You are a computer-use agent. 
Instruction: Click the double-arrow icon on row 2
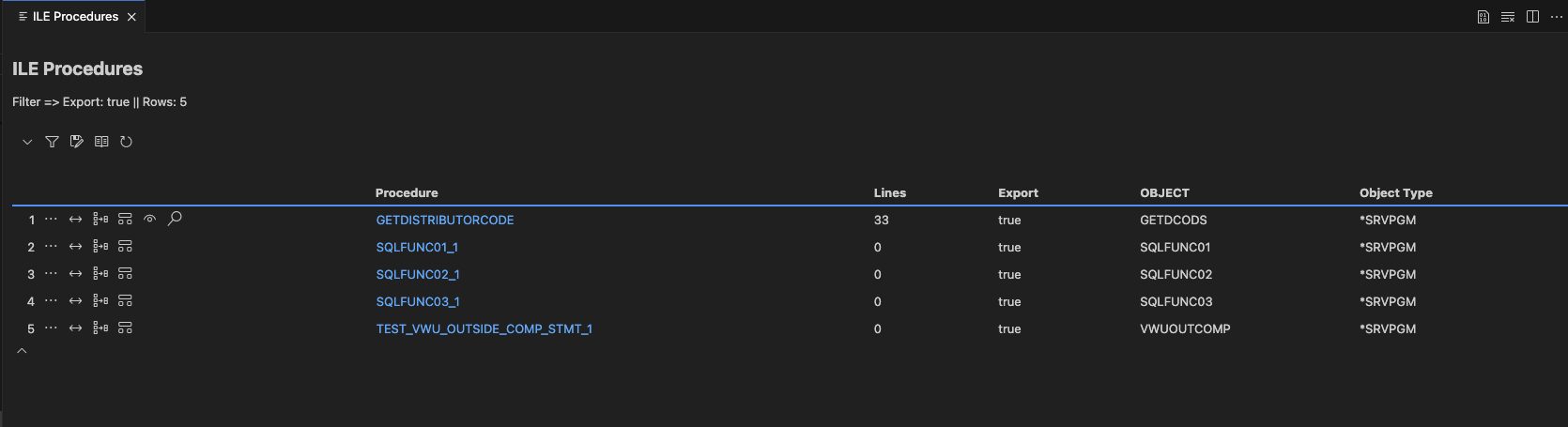point(76,247)
